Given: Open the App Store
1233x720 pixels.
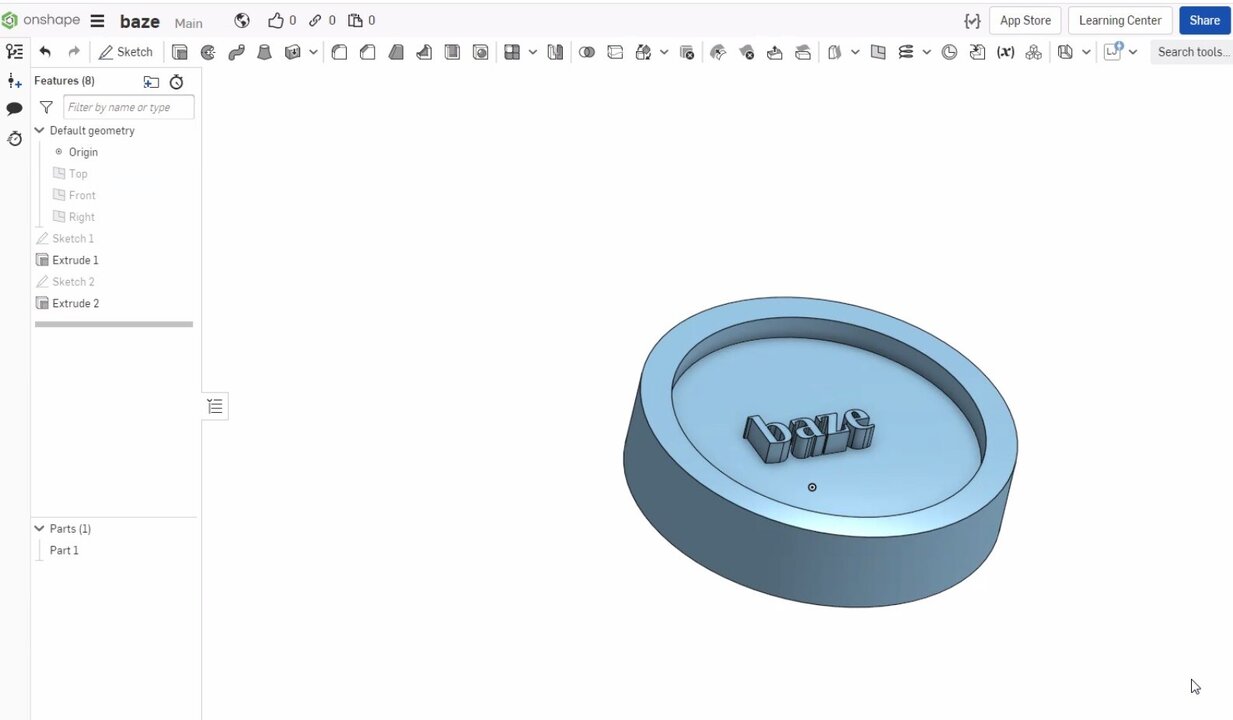Looking at the screenshot, I should tap(1025, 20).
